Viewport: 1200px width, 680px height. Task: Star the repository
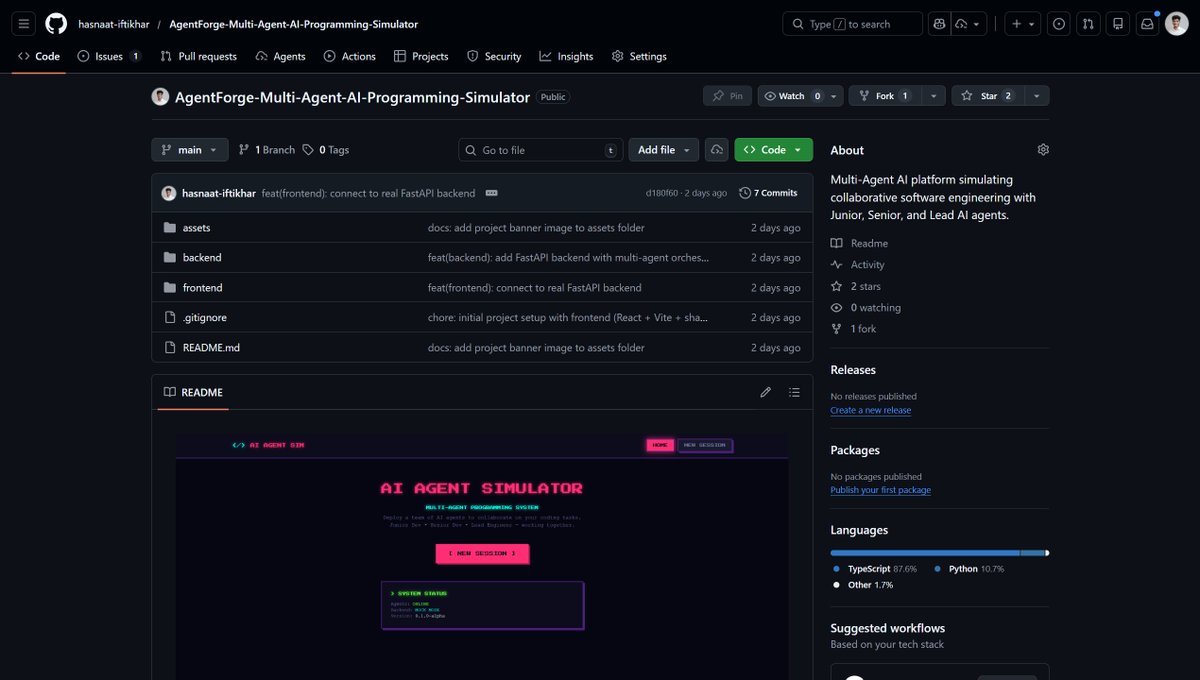click(x=987, y=96)
